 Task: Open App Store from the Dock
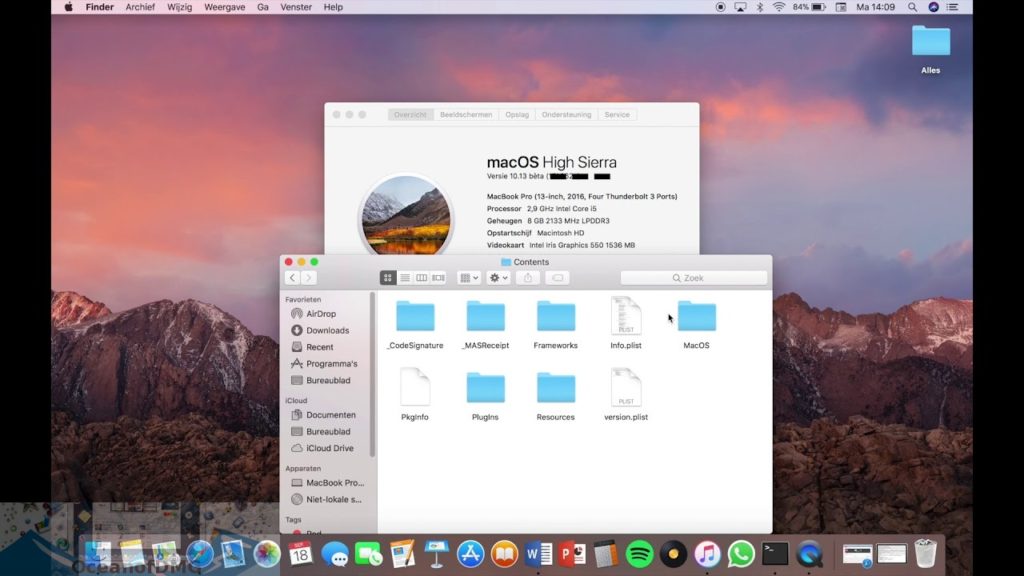[470, 554]
